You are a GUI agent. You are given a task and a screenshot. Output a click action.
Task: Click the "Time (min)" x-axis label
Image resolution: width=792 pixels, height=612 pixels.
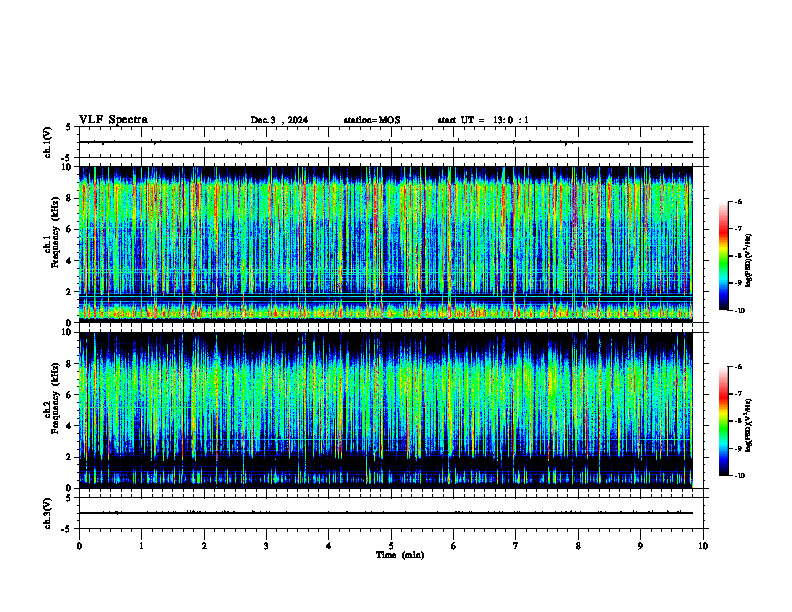(400, 555)
